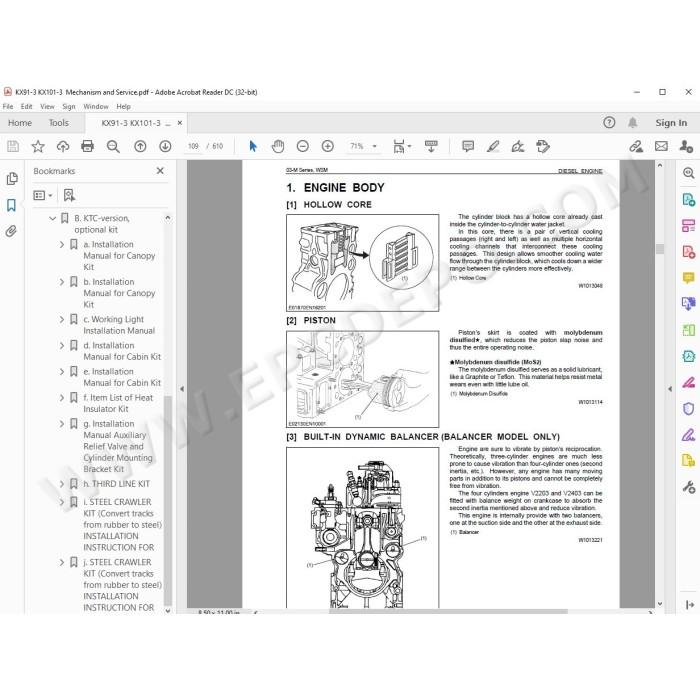The height and width of the screenshot is (700, 700).
Task: Collapse the right tools pane arrow
Action: (x=670, y=389)
